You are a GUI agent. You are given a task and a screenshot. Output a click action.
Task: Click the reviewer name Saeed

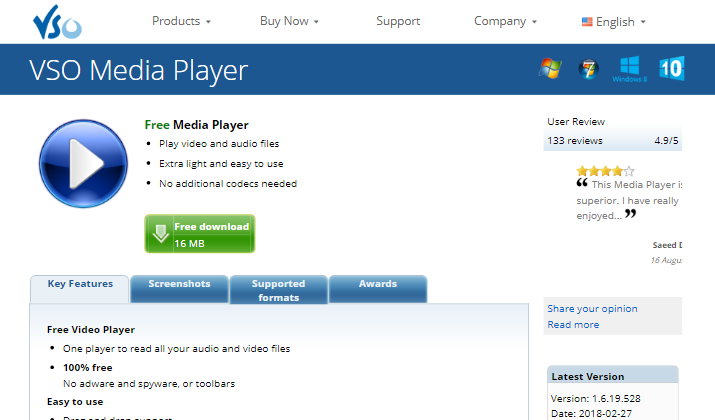(667, 245)
